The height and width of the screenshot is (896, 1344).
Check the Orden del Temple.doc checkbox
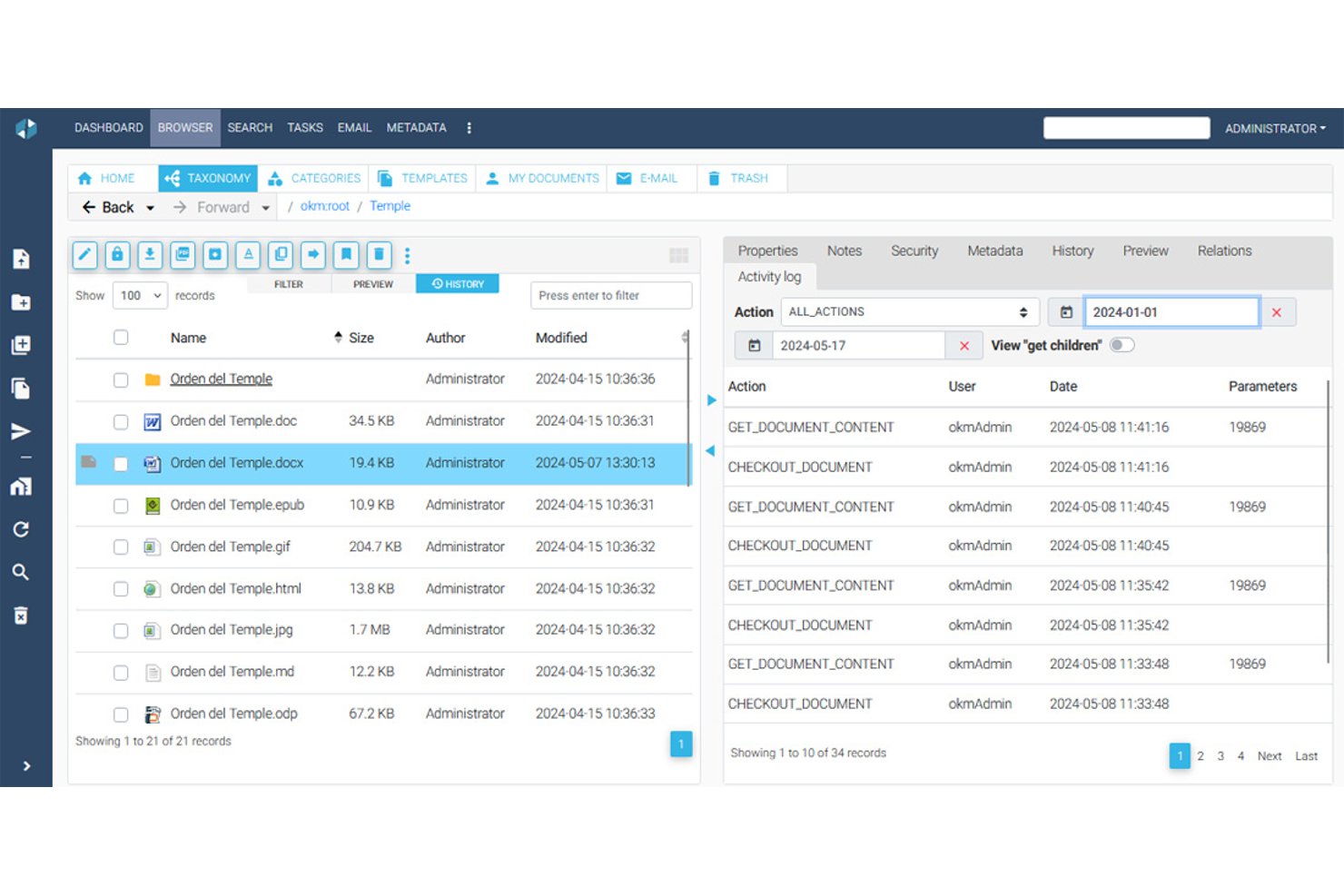(121, 422)
